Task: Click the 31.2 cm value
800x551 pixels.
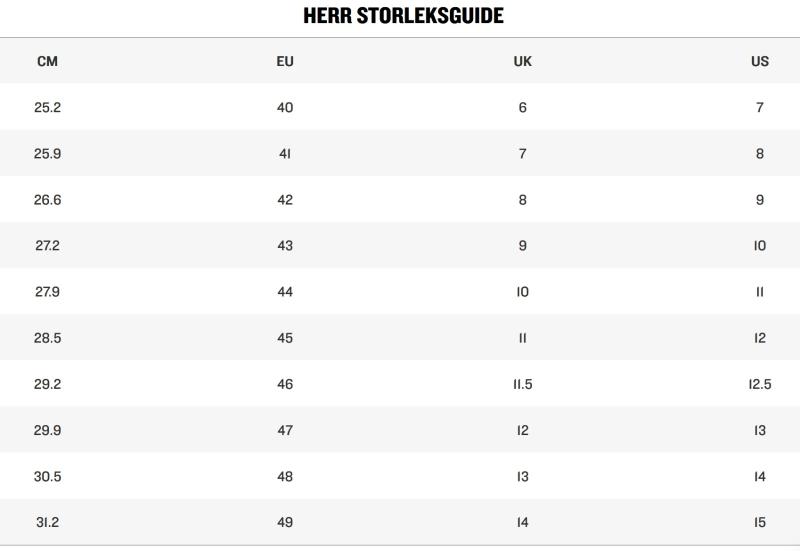Action: pyautogui.click(x=47, y=522)
